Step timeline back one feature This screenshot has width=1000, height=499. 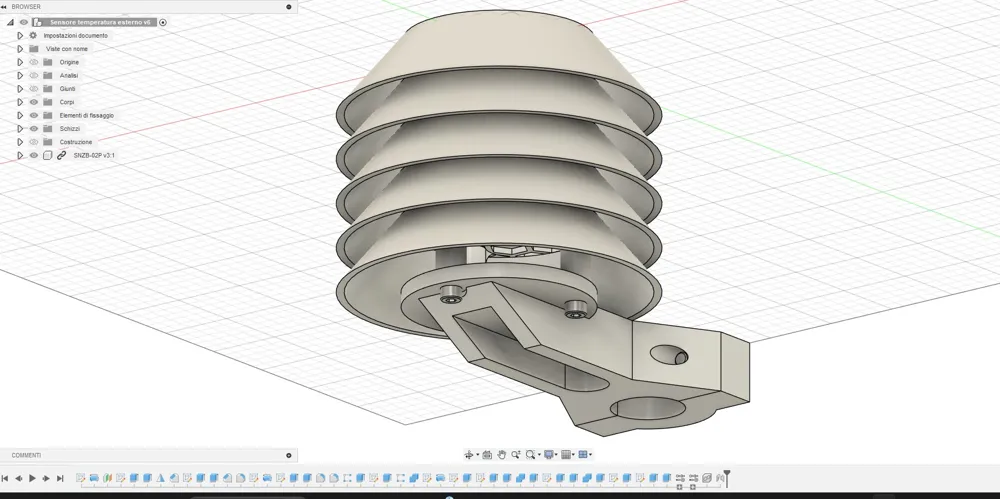(18, 478)
